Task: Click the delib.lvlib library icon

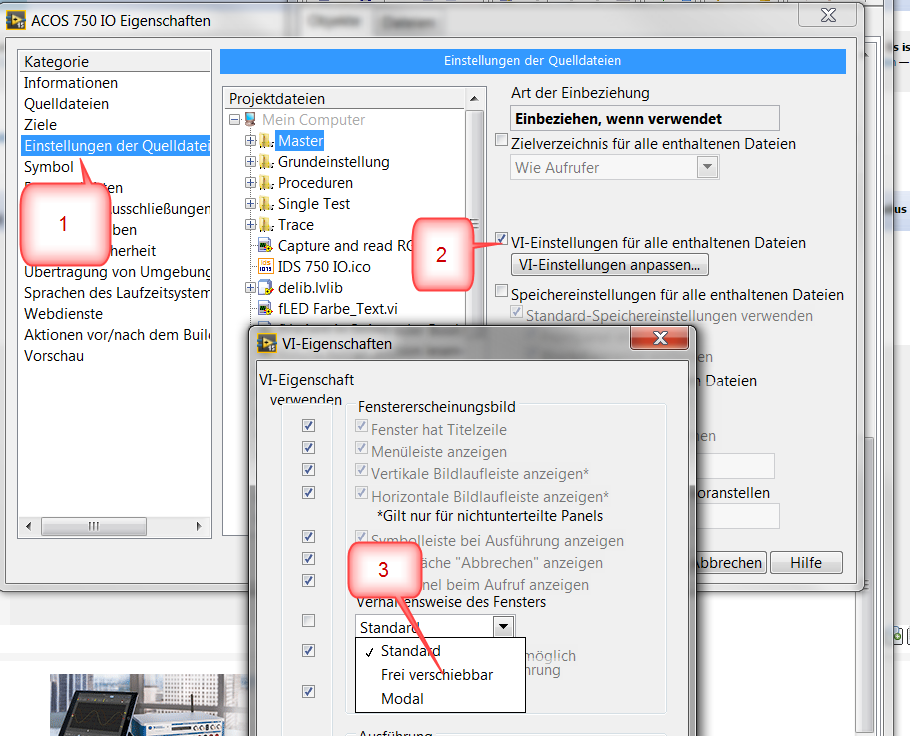Action: pos(265,287)
